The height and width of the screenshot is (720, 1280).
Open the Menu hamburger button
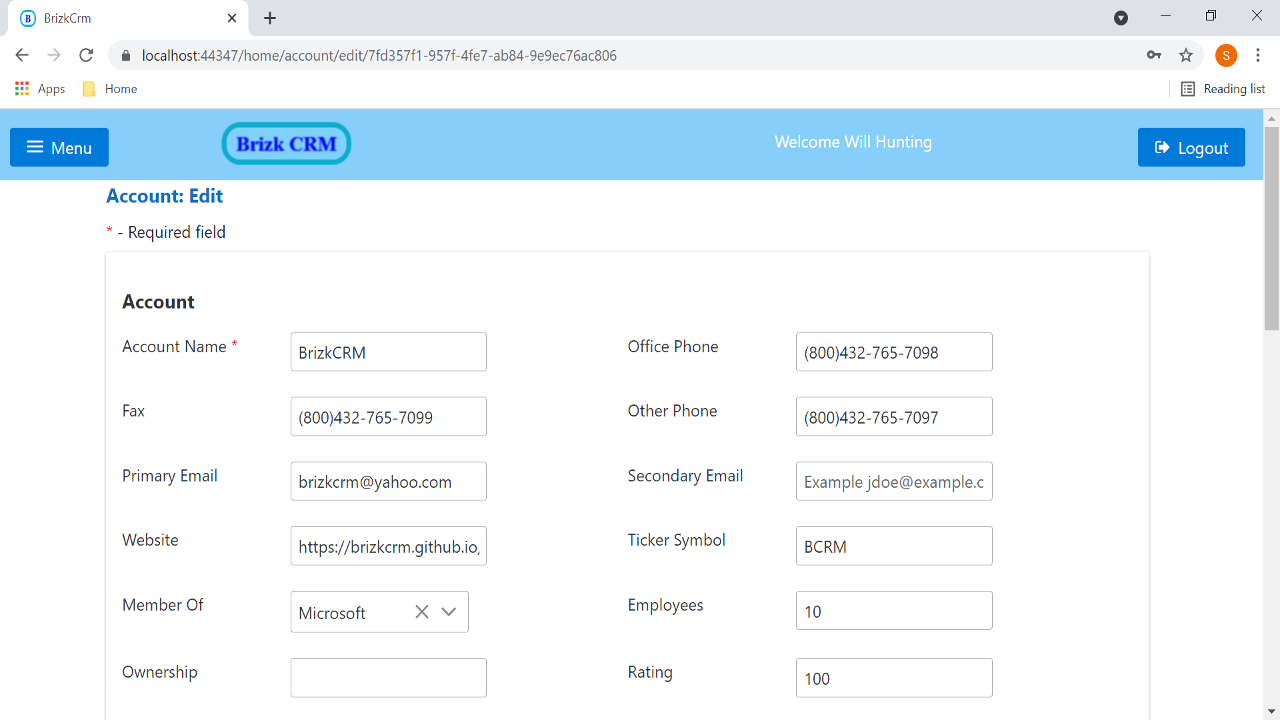tap(59, 147)
